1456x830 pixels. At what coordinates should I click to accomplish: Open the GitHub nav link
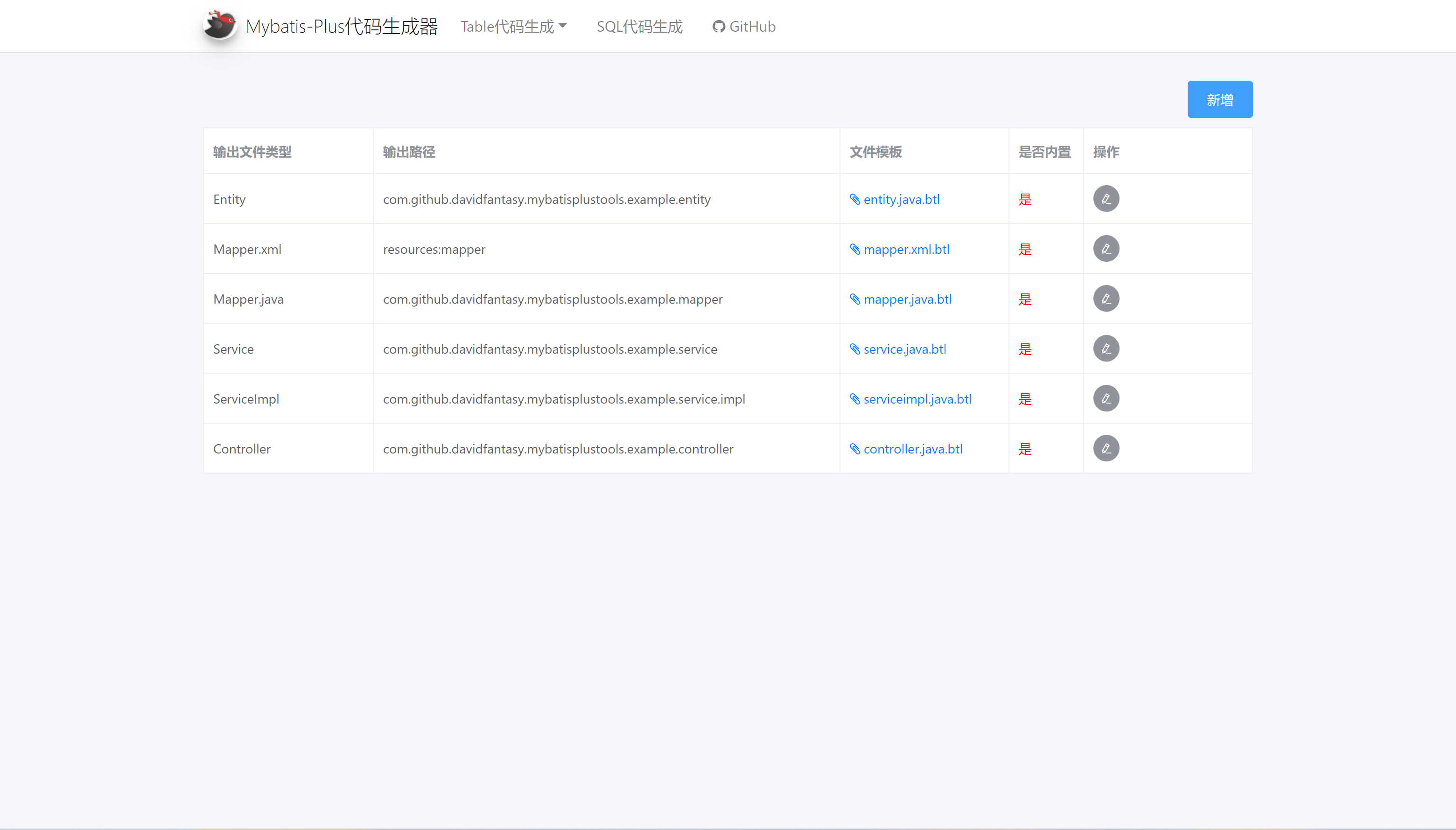click(x=744, y=26)
